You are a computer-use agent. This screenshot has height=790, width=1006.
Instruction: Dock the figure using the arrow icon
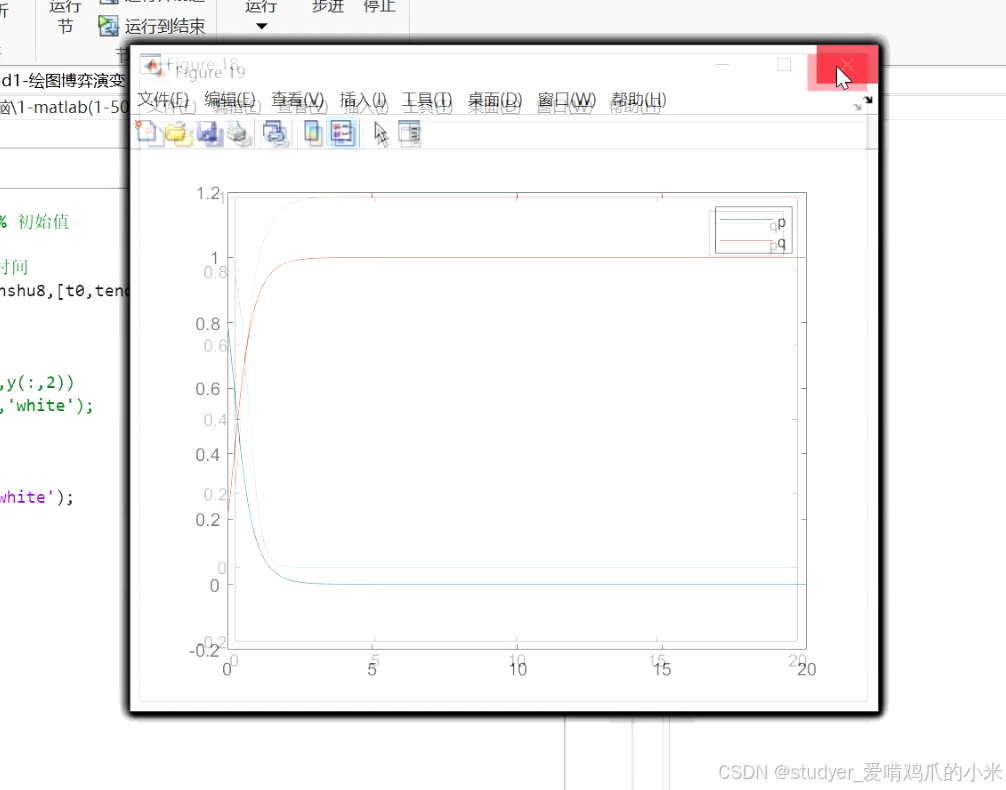pyautogui.click(x=868, y=99)
